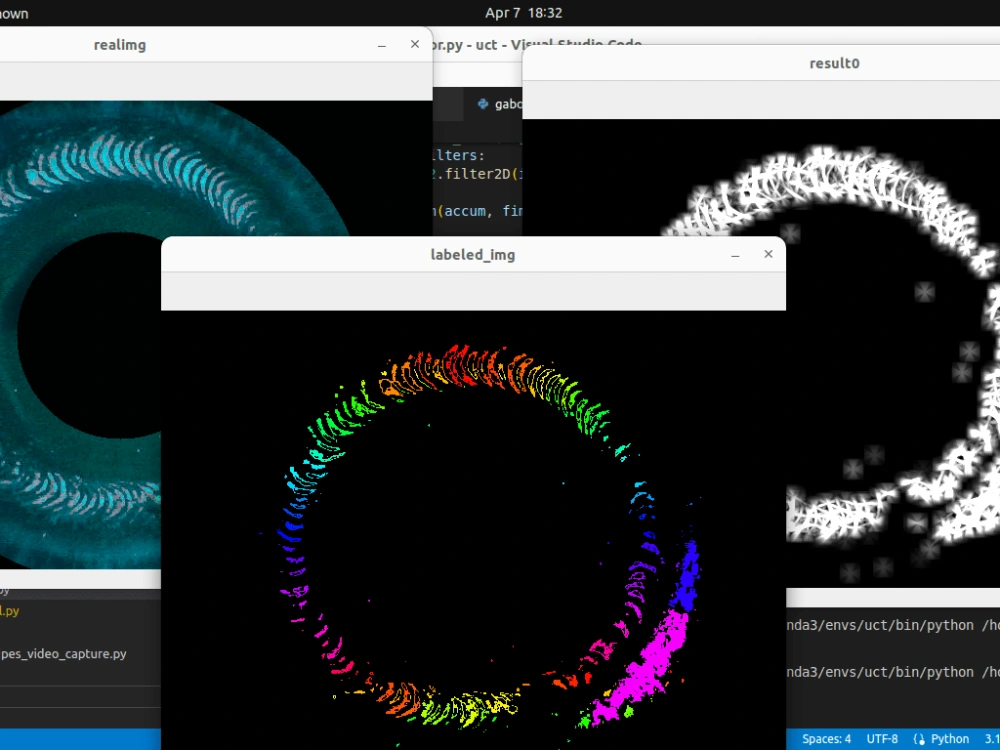Image resolution: width=1000 pixels, height=750 pixels.
Task: Click the VS Code window title text
Action: click(537, 44)
